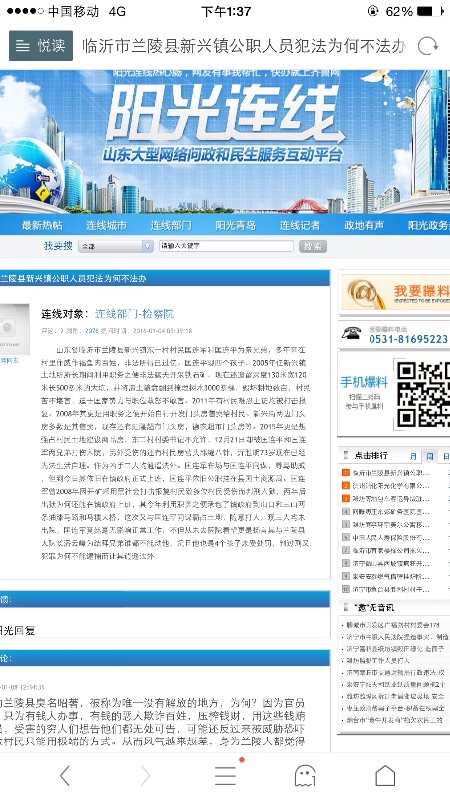Open the 连线部门 nav item
This screenshot has width=450, height=800.
[x=171, y=225]
